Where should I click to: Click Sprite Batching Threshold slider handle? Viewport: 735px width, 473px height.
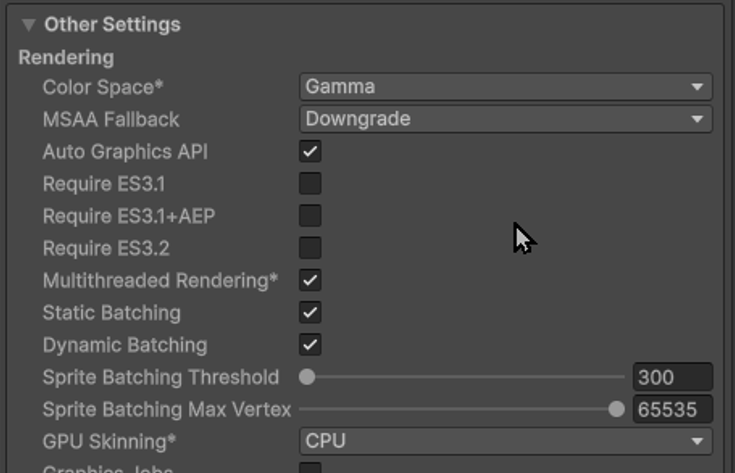point(308,377)
